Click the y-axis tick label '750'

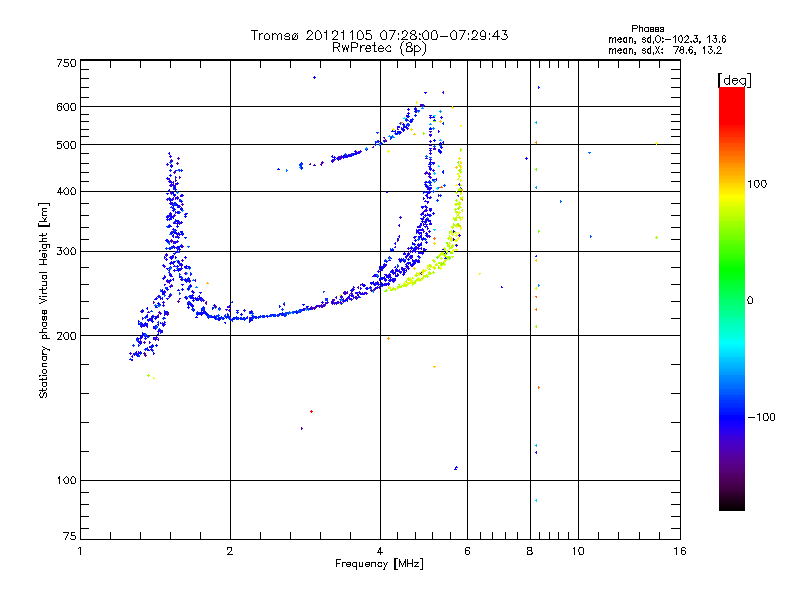66,63
